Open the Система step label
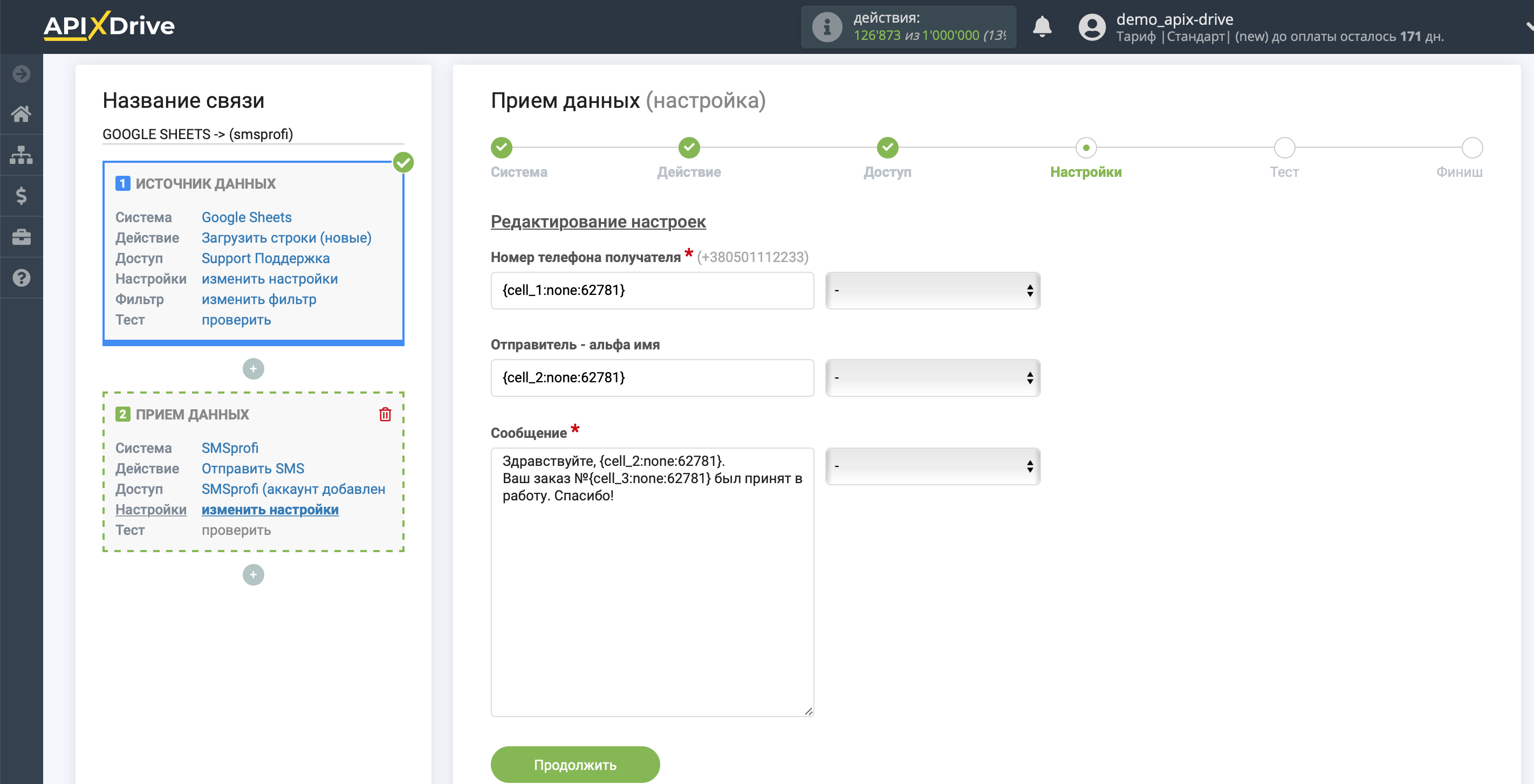 tap(519, 172)
